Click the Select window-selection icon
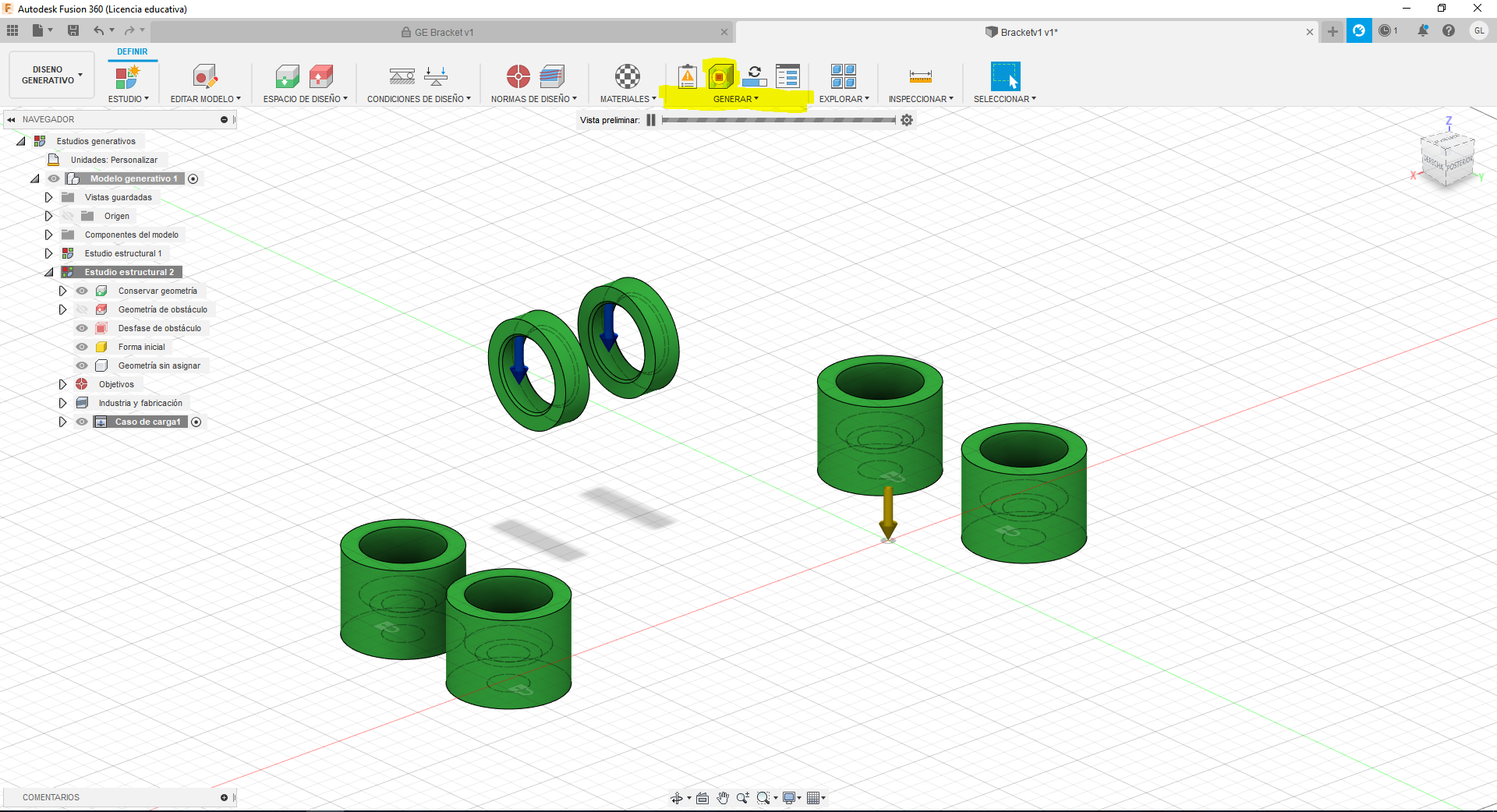Viewport: 1497px width, 812px height. point(1005,76)
